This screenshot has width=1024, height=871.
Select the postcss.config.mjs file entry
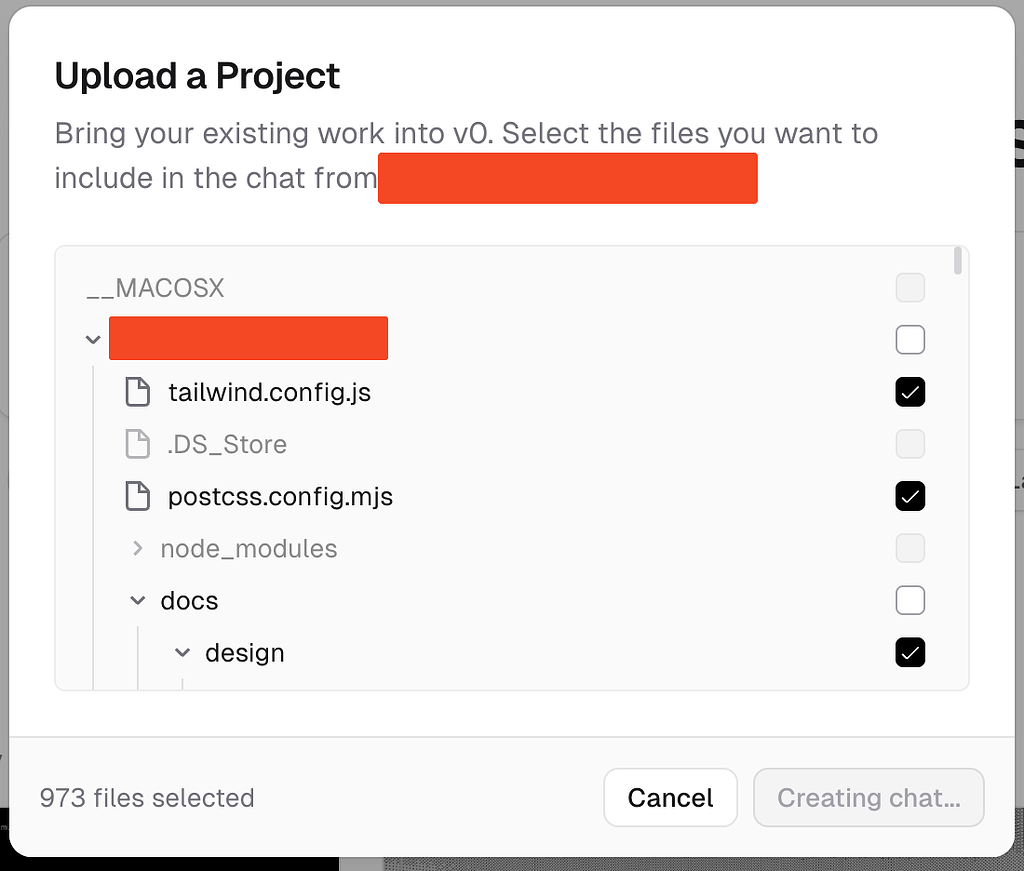click(281, 496)
